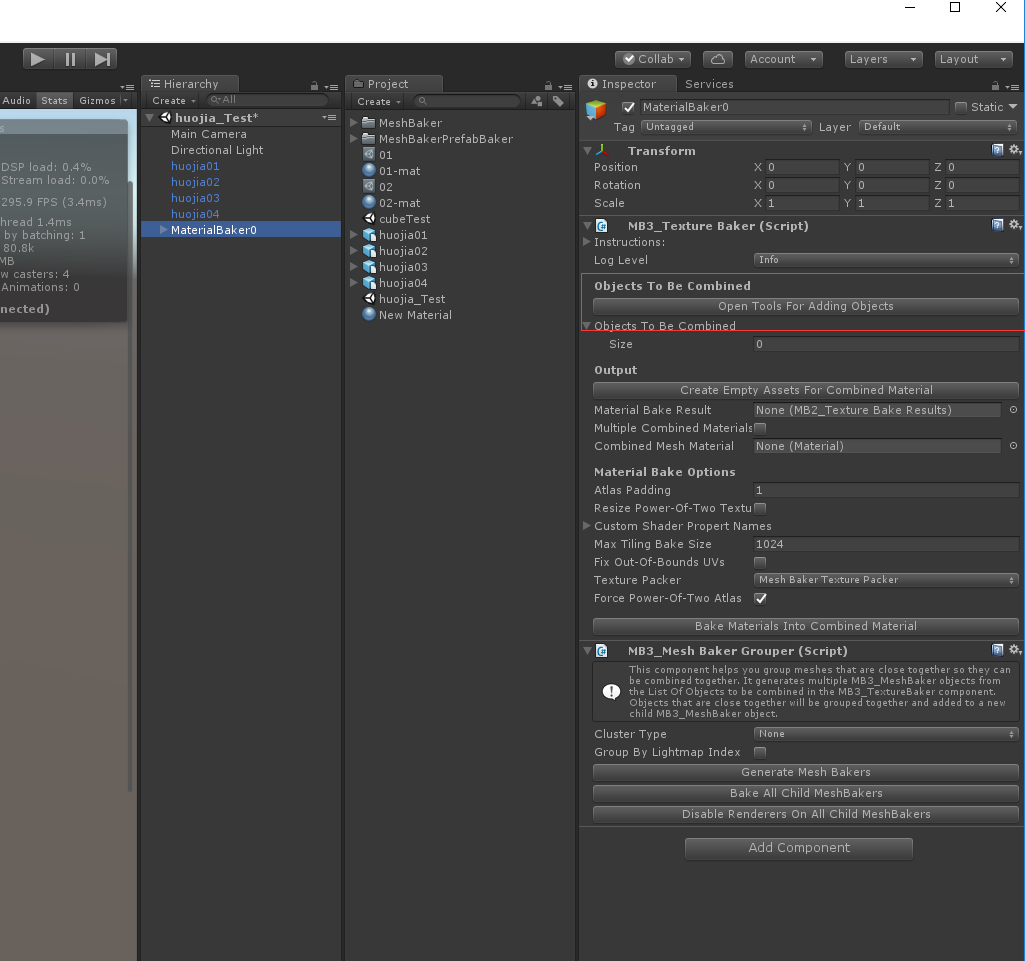Select the Gizmos tab in Game view
1025x961 pixels.
95,100
